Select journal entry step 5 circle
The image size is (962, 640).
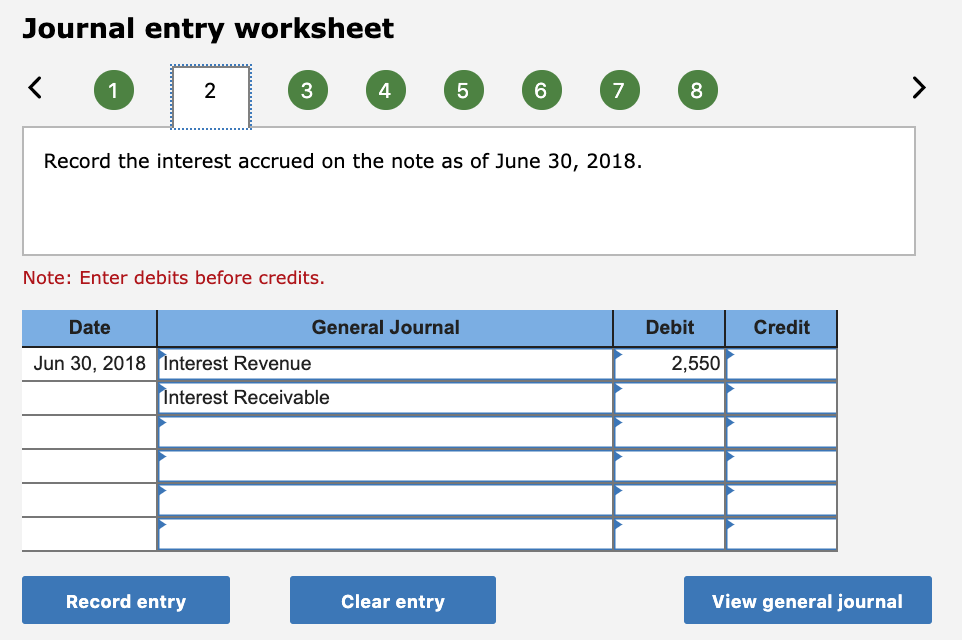click(x=463, y=89)
